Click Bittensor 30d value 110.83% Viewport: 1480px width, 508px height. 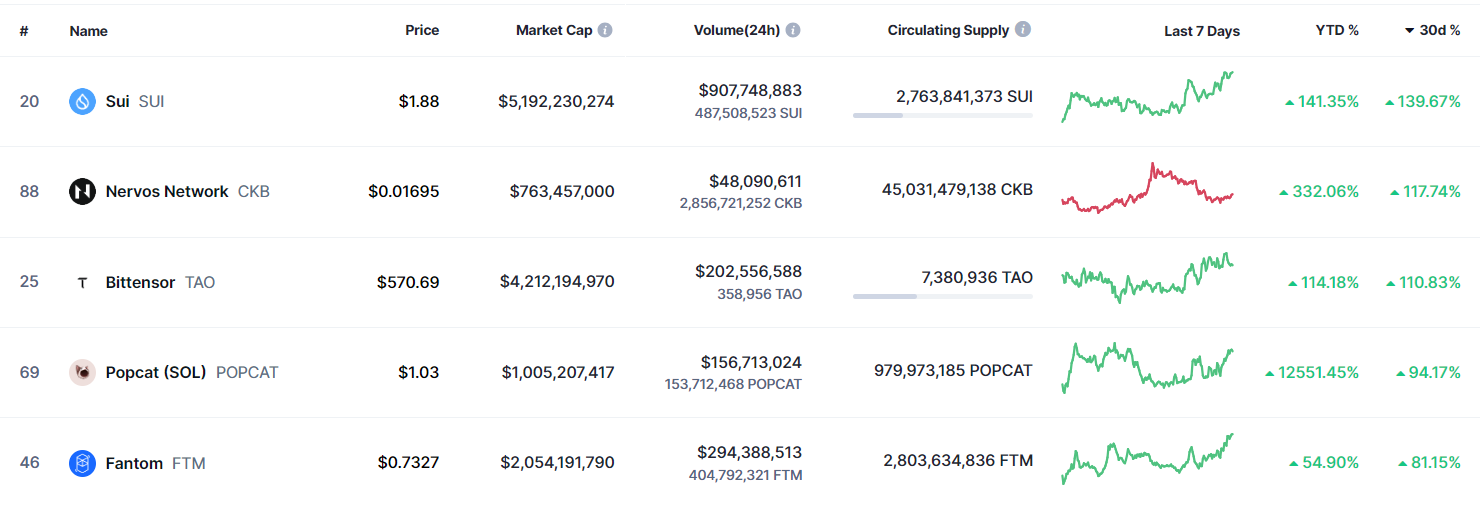pos(1423,282)
